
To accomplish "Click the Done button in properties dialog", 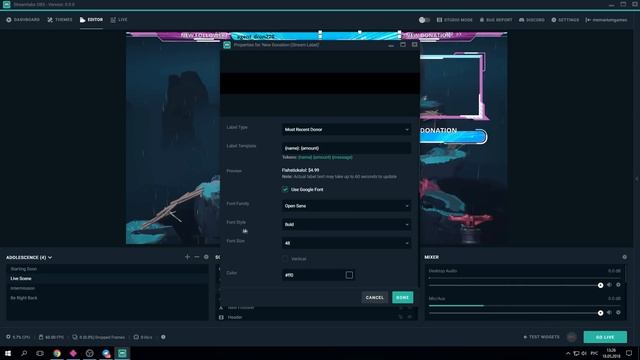I will pos(402,298).
